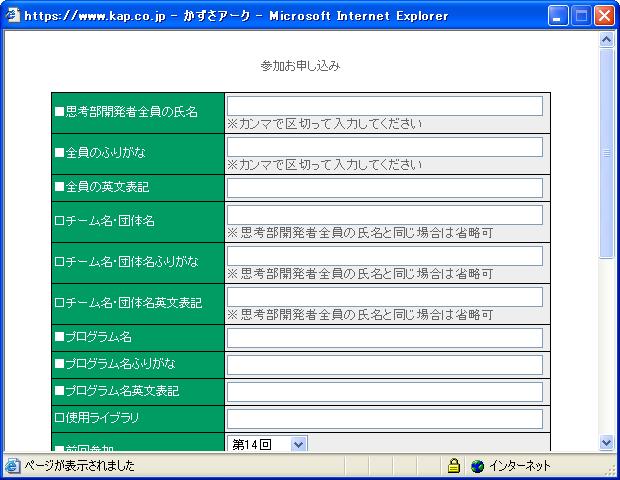Click the vertical scrollbar thumb
The width and height of the screenshot is (620, 480).
click(606, 150)
